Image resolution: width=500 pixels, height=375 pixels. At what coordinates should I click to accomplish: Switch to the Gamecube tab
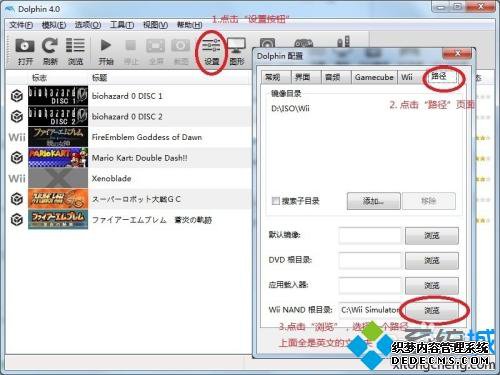click(x=374, y=77)
